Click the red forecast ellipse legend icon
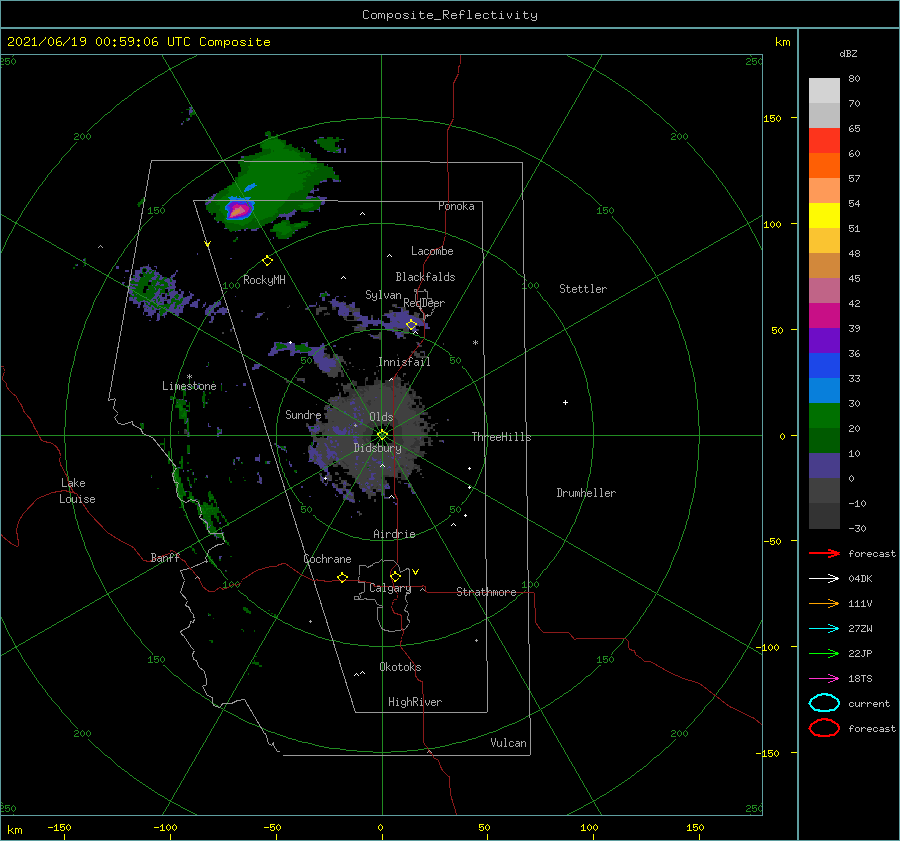The height and width of the screenshot is (841, 900). point(824,728)
